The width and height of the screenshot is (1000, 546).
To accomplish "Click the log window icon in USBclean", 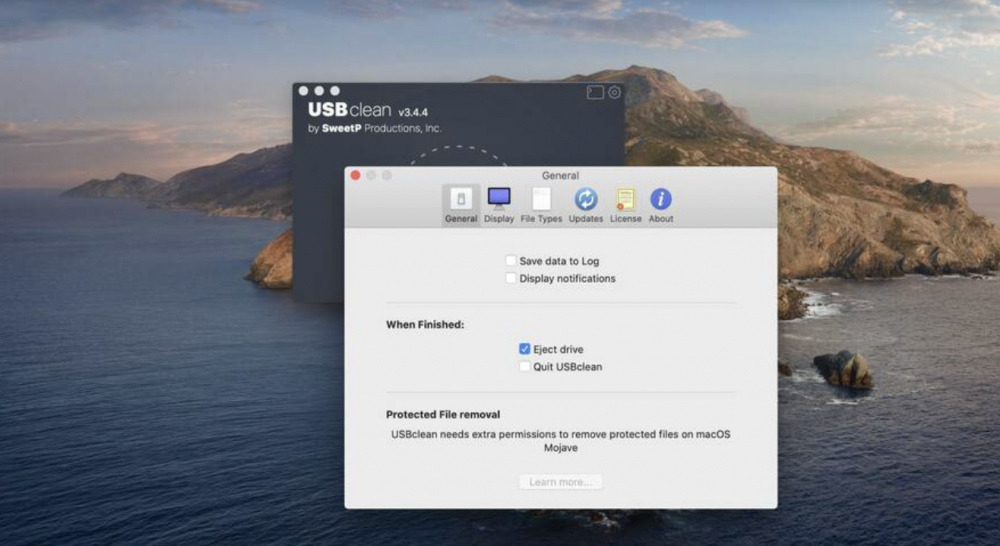I will [x=595, y=92].
